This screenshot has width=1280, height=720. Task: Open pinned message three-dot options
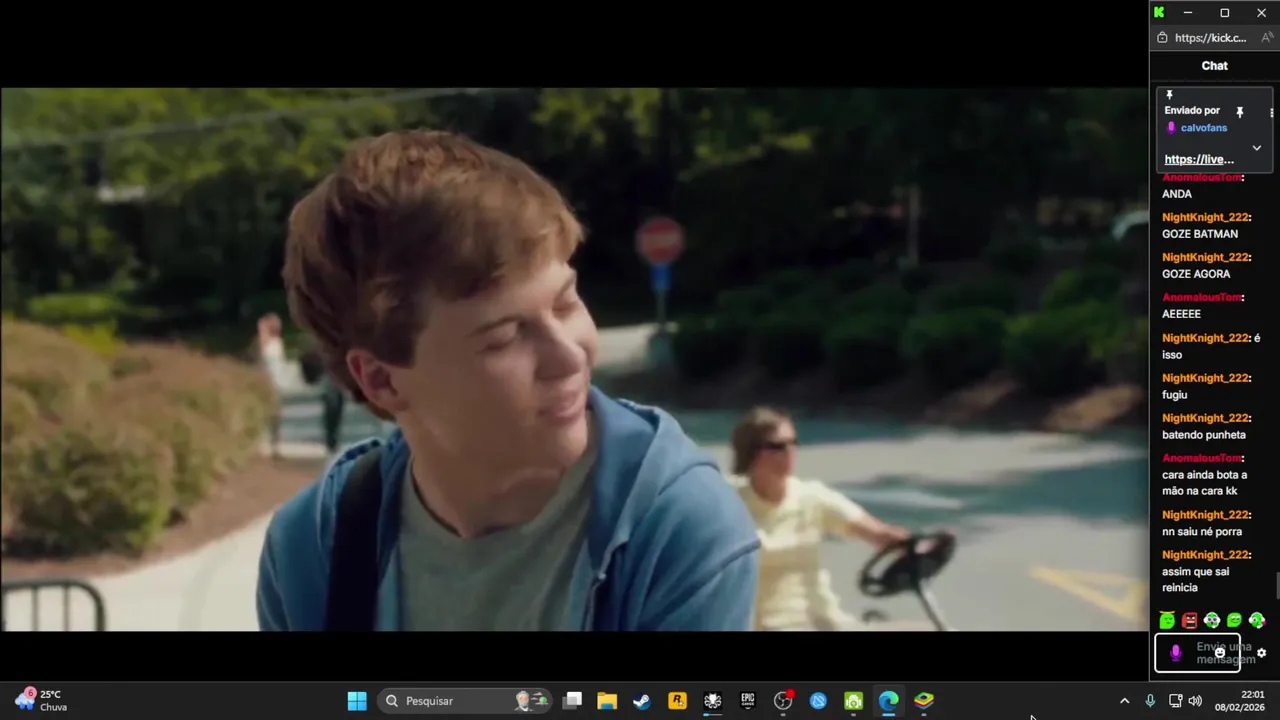pos(1271,112)
